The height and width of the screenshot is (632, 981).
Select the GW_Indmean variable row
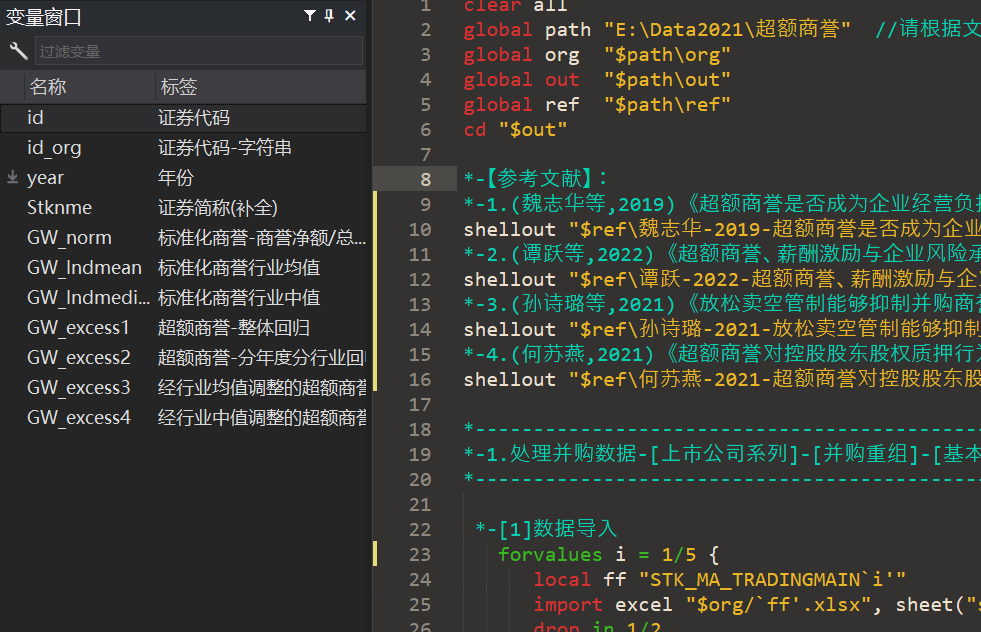click(x=183, y=268)
